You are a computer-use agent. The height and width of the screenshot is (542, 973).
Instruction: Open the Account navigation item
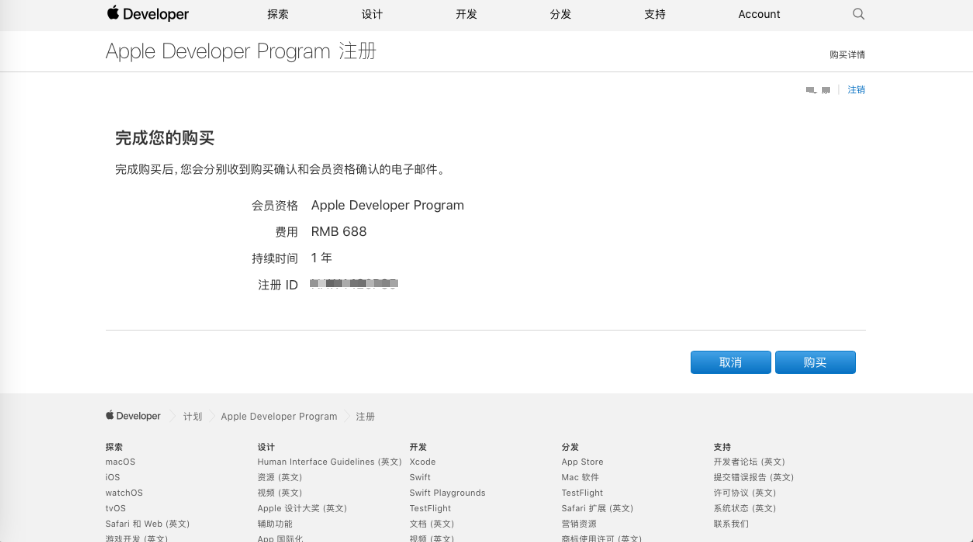pyautogui.click(x=759, y=14)
